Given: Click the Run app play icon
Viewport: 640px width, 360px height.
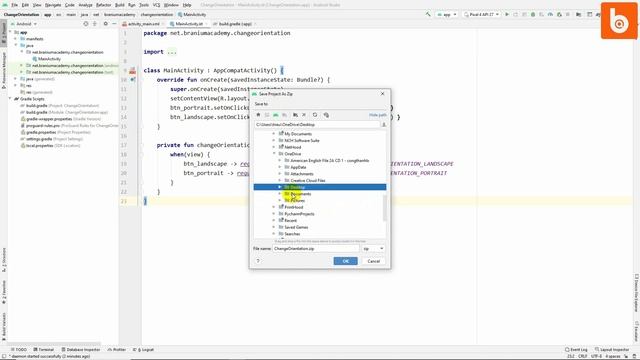Looking at the screenshot, I should 507,14.
